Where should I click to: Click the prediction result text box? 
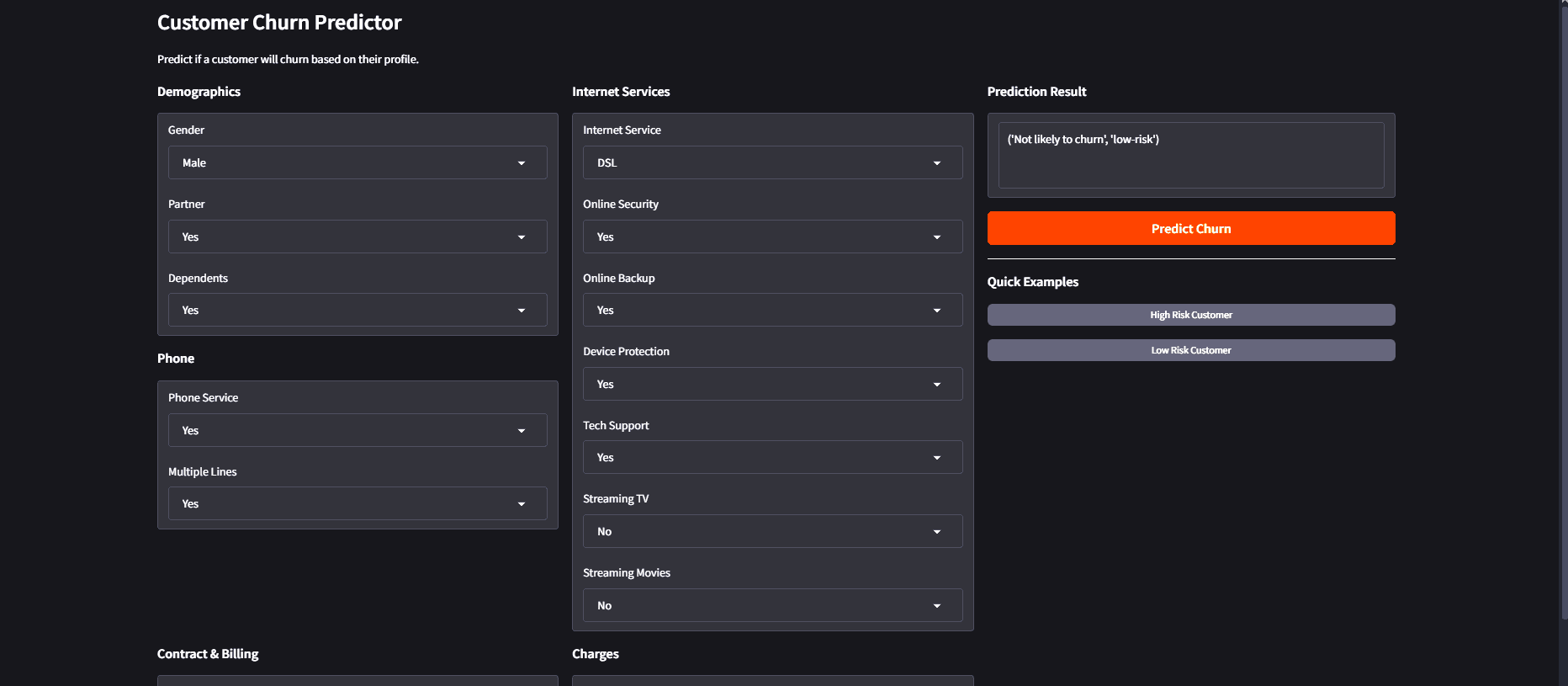tap(1191, 155)
